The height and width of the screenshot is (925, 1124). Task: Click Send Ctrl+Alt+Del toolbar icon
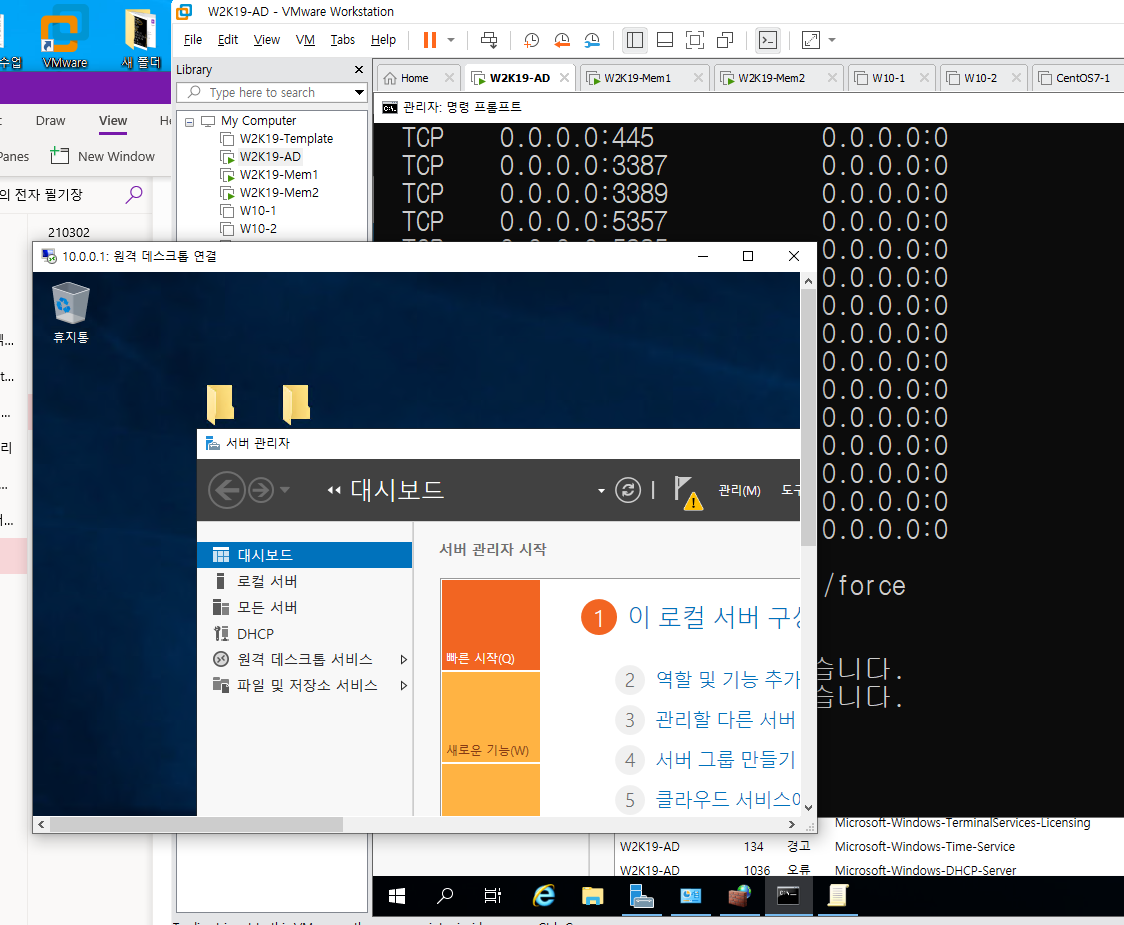tap(489, 40)
